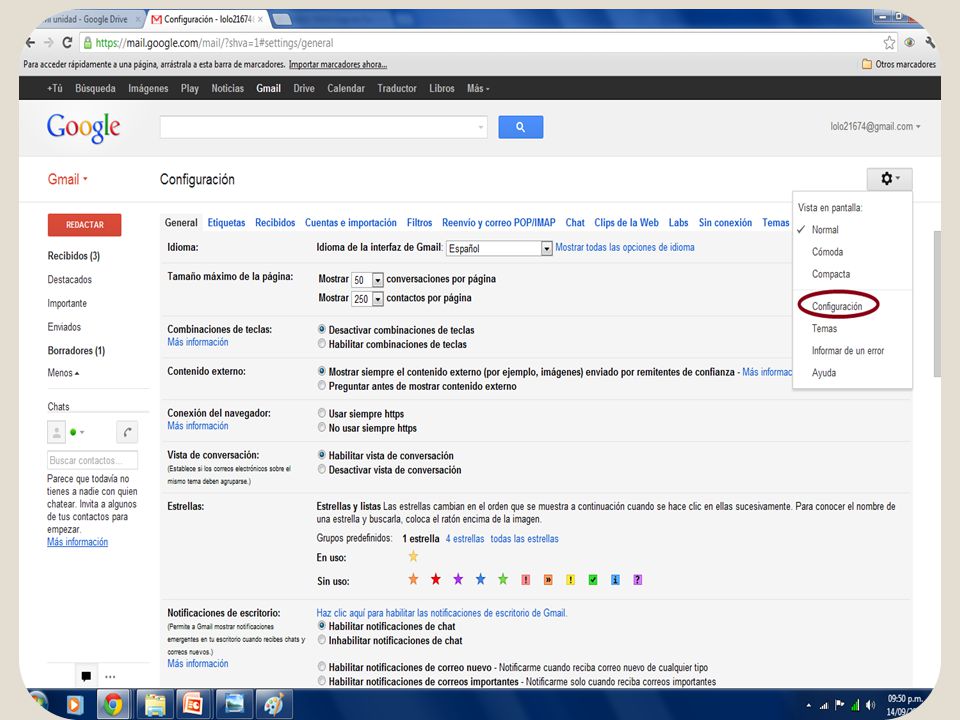Expand the red Gmail dropdown label
The height and width of the screenshot is (720, 960).
68,179
